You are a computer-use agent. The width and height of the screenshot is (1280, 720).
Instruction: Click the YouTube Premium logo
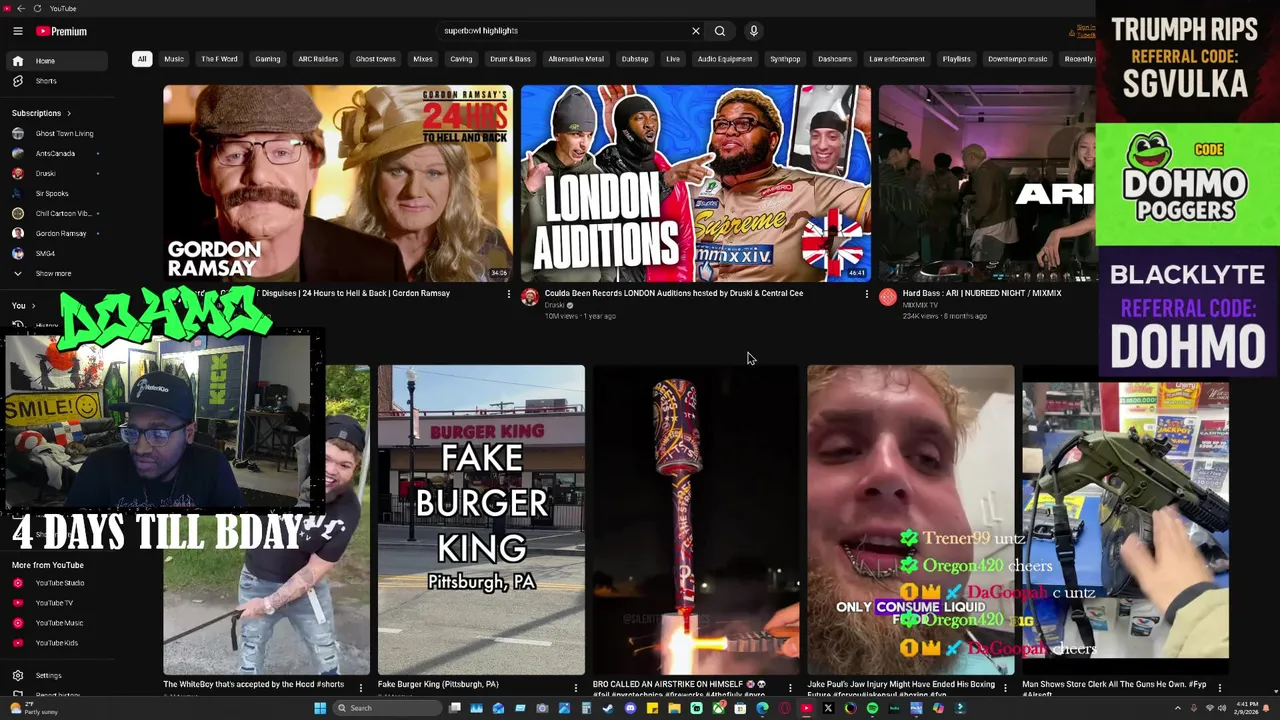tap(62, 31)
